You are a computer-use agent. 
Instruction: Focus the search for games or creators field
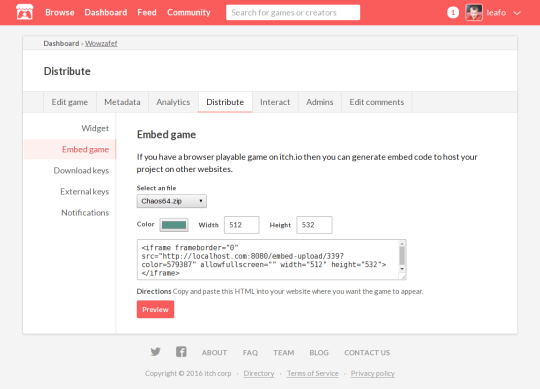click(x=293, y=12)
